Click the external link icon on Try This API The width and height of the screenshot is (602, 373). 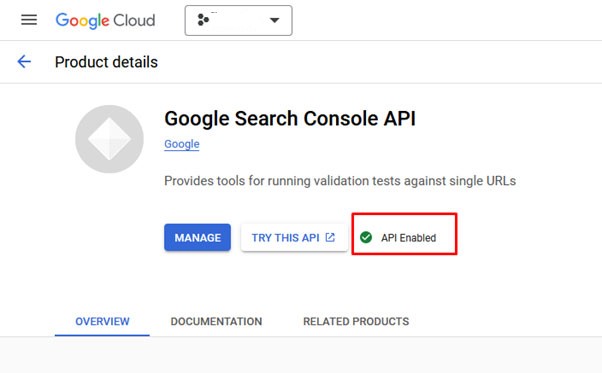tap(330, 237)
